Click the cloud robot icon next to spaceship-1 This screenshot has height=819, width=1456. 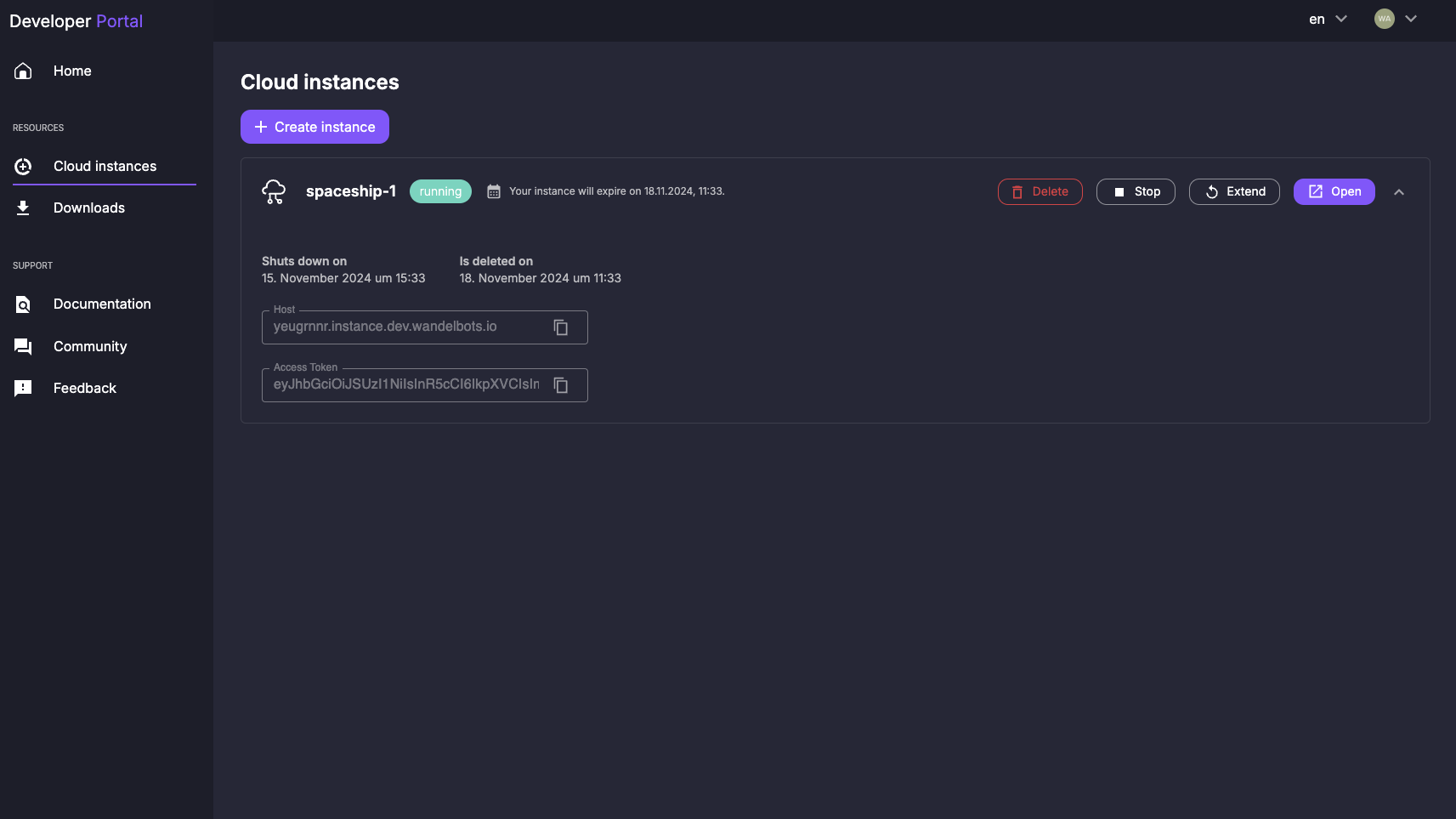(274, 191)
